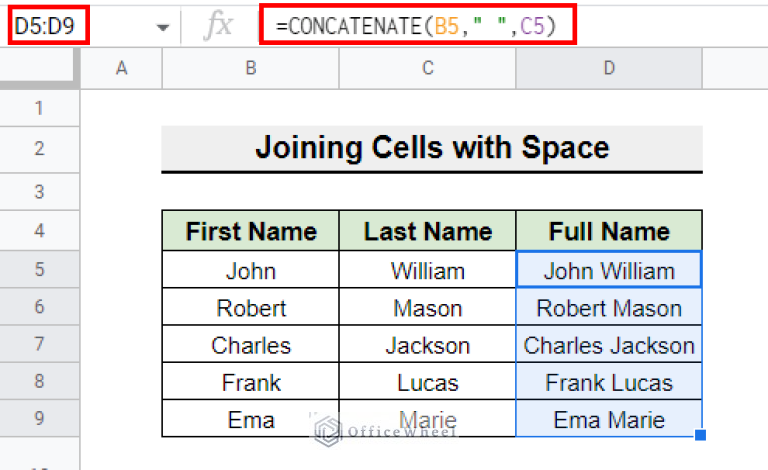This screenshot has width=768, height=470.
Task: Click the fx function icon
Action: (218, 24)
